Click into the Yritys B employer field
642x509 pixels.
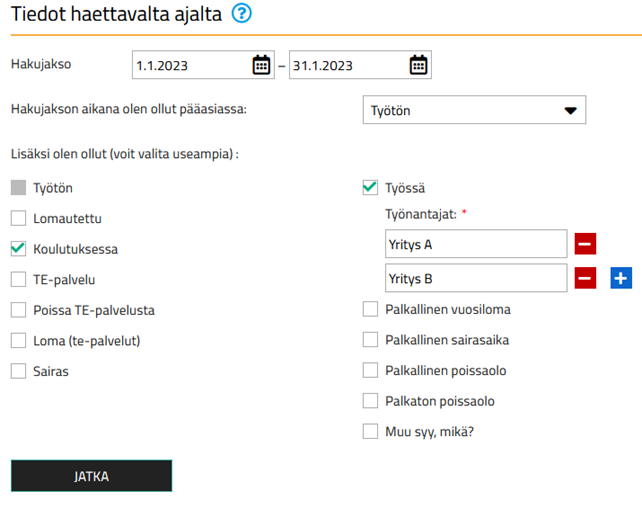[x=476, y=278]
